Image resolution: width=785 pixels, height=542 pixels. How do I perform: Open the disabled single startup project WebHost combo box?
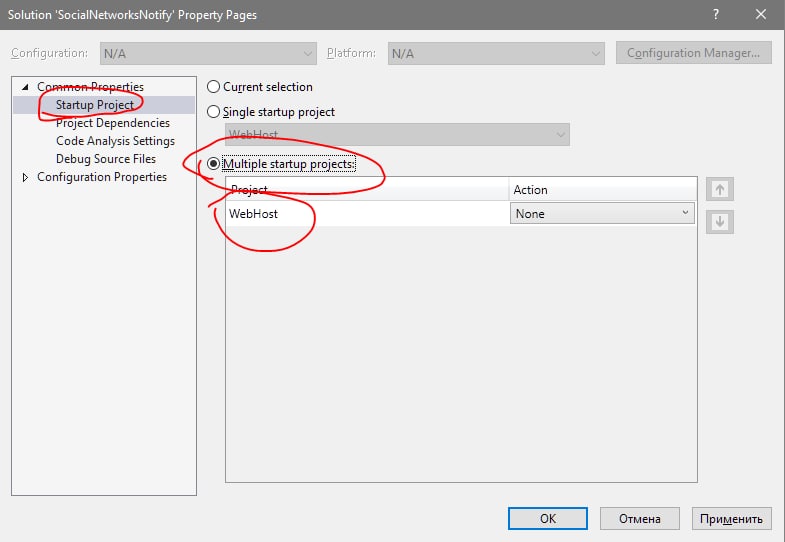(x=397, y=135)
